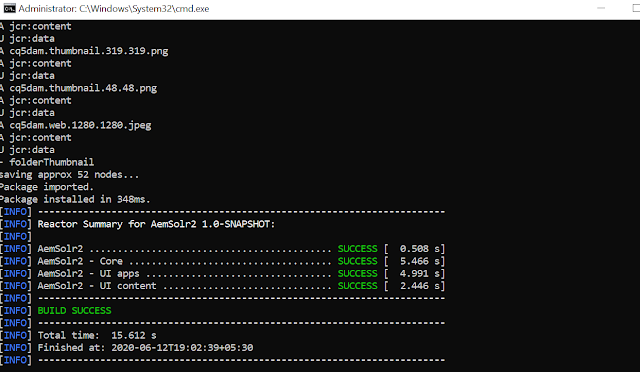Click the 'AemSolr2 - UI apps' module name
The image size is (640, 372).
(x=89, y=274)
